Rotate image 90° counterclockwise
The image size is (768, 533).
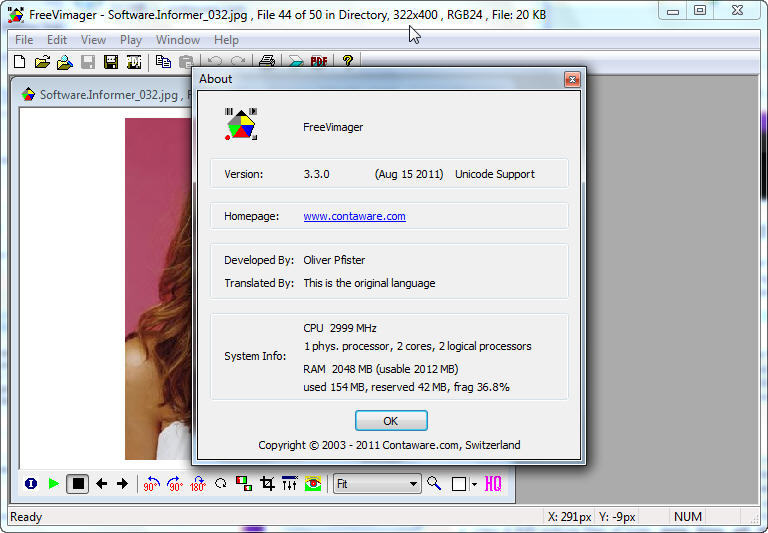[x=151, y=484]
